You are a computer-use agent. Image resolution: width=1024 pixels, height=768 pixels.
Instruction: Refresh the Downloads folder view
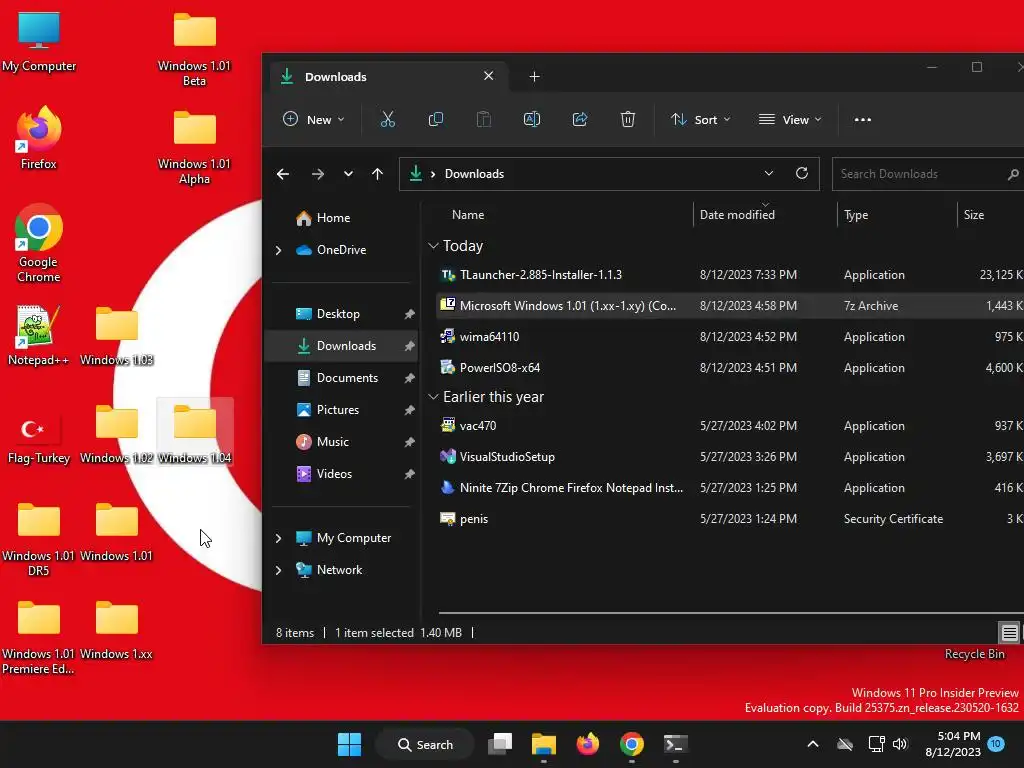pos(802,173)
